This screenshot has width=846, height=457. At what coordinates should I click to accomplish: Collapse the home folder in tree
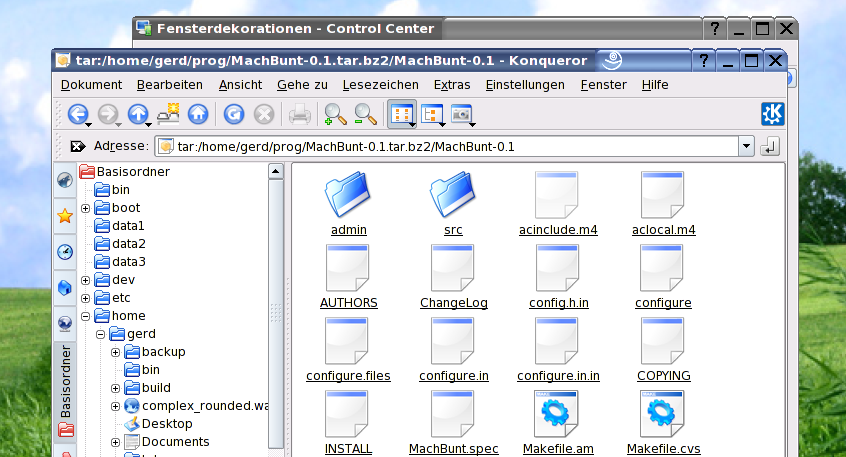(85, 316)
